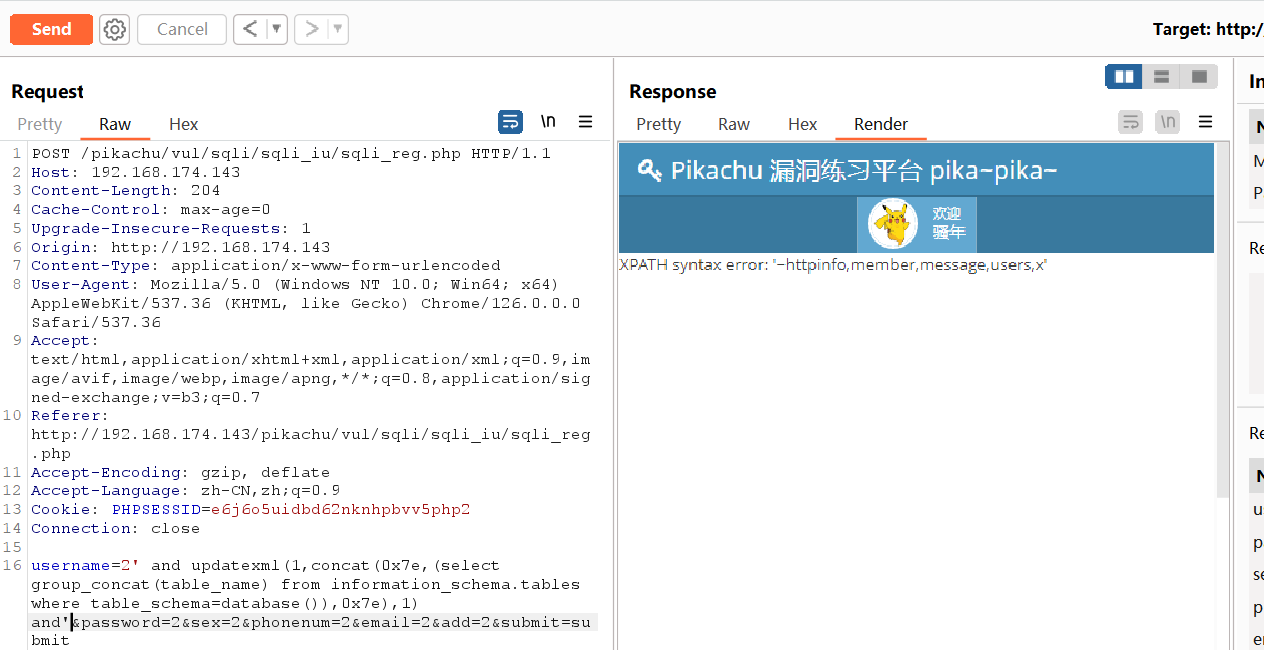Image resolution: width=1264 pixels, height=650 pixels.
Task: Click the 欢迎骚年 welcome text
Action: coord(947,223)
